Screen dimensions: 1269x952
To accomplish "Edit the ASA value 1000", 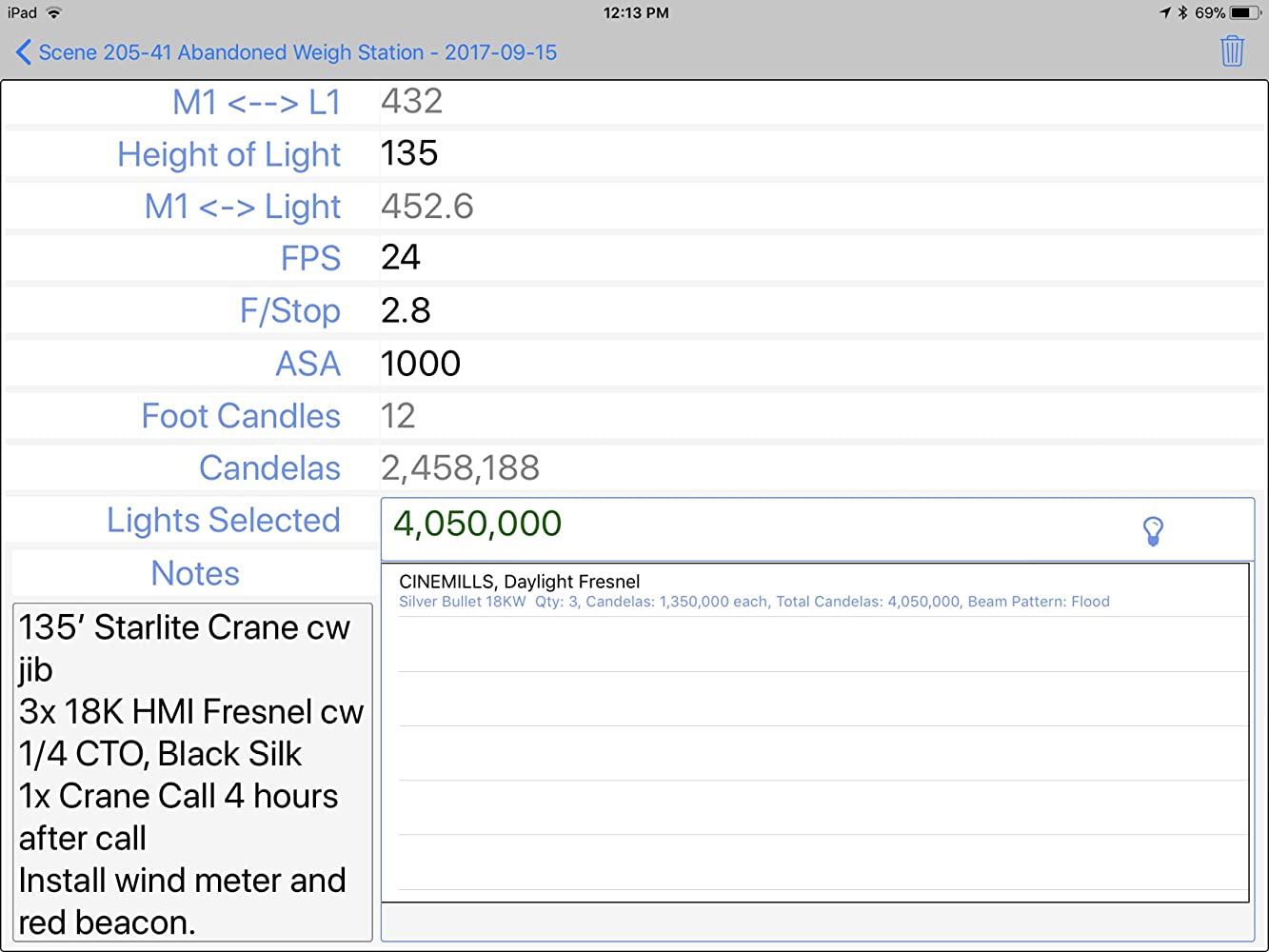I will point(420,364).
